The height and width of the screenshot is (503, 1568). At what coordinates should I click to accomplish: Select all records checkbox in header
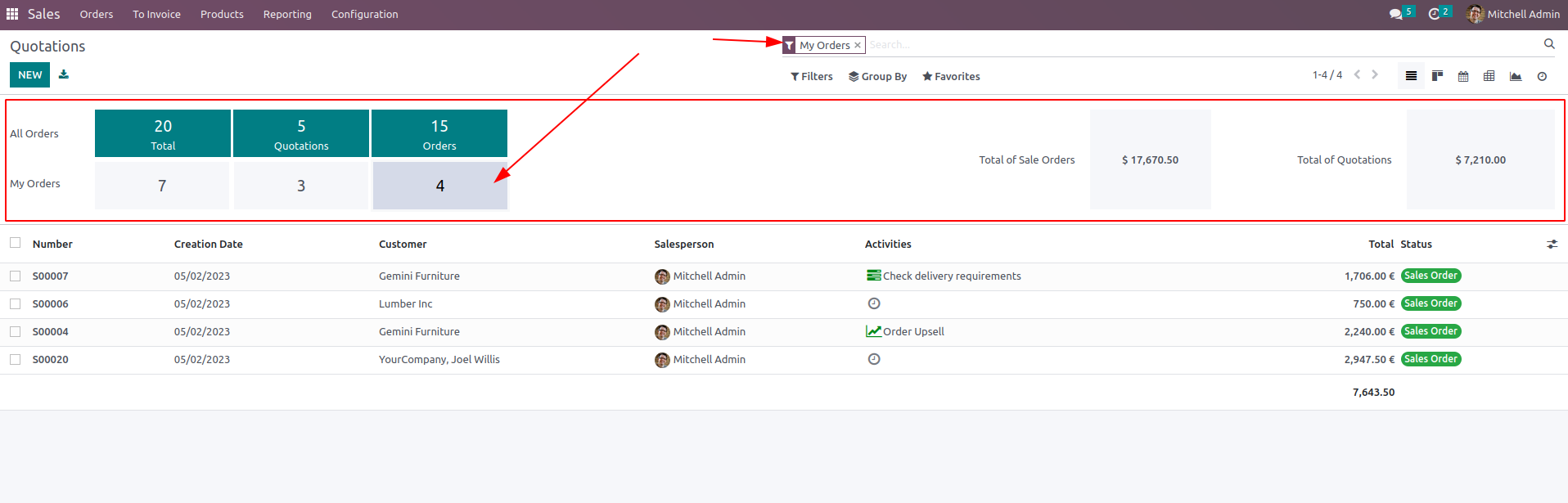point(15,243)
